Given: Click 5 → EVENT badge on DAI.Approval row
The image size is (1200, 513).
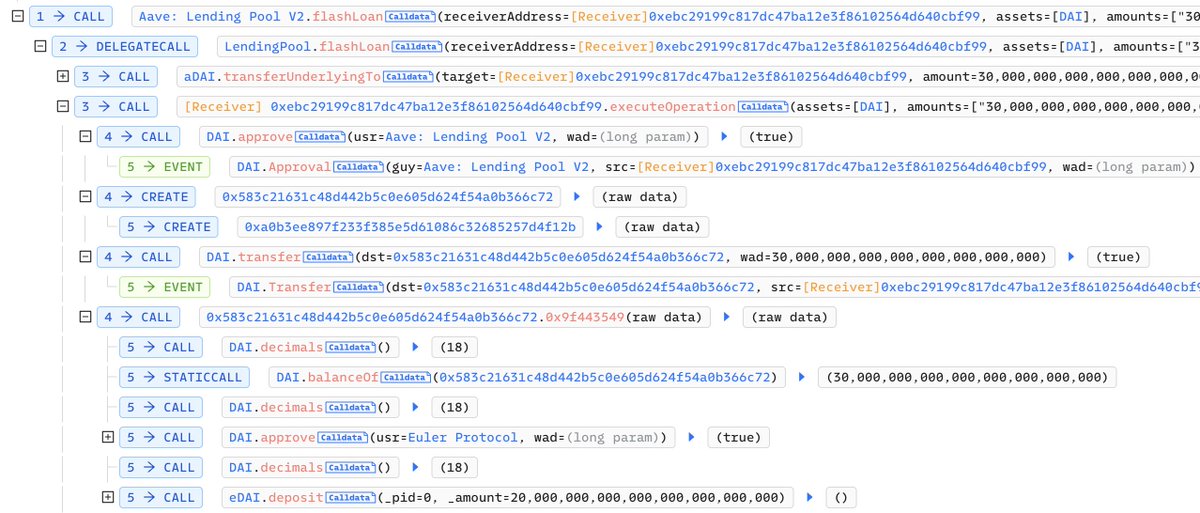Looking at the screenshot, I should 164,167.
